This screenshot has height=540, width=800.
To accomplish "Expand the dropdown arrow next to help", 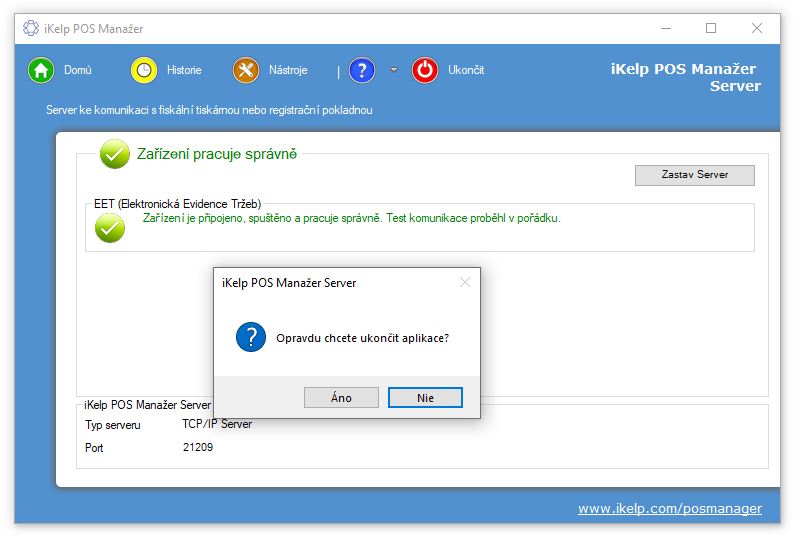I will point(394,70).
